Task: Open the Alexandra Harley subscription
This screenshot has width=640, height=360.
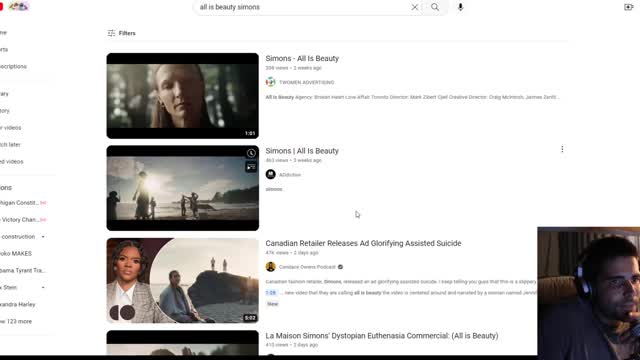Action: [18, 304]
